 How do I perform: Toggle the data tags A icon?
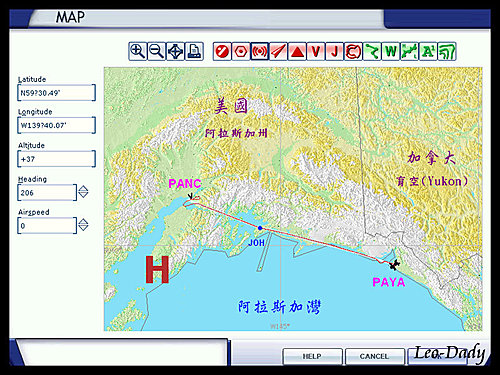click(428, 51)
